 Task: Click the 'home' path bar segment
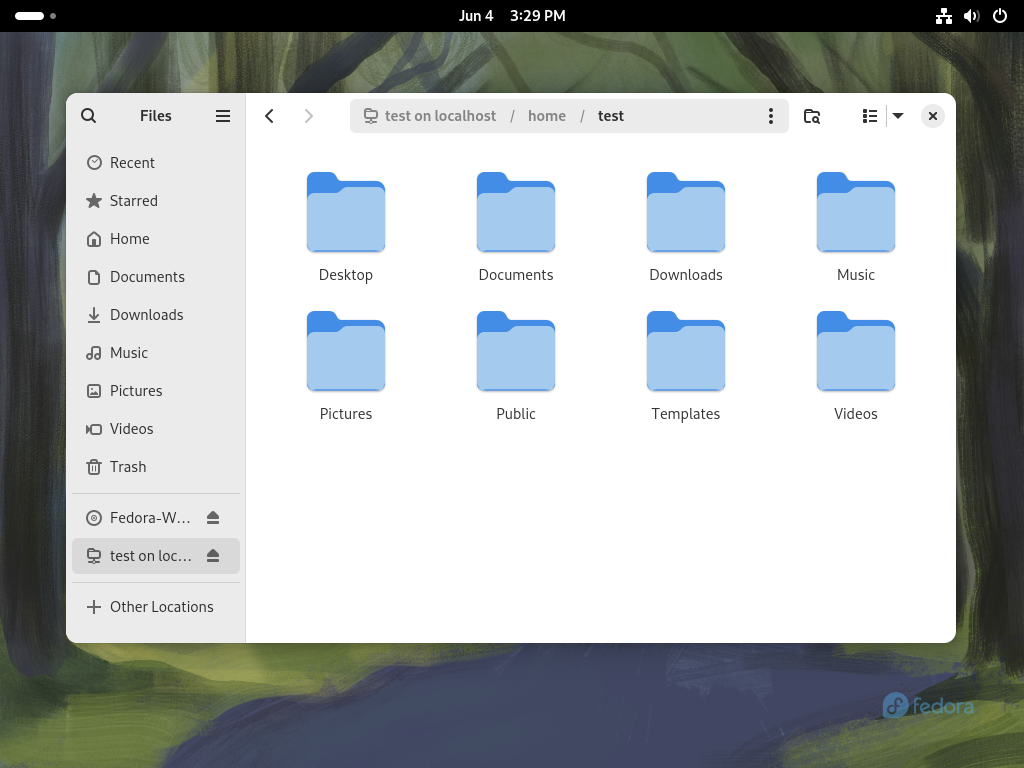tap(547, 116)
